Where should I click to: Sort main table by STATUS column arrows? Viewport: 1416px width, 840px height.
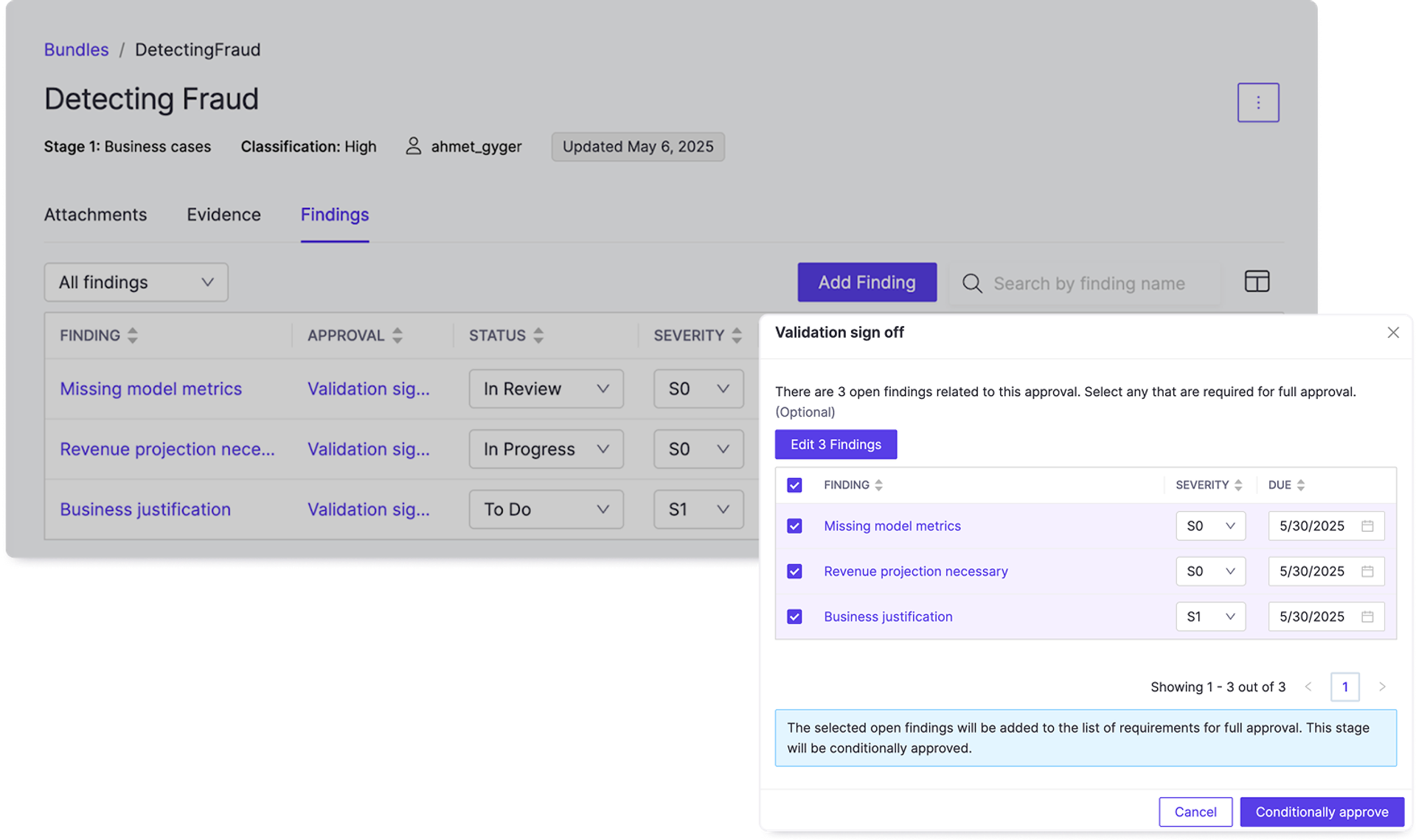(538, 336)
